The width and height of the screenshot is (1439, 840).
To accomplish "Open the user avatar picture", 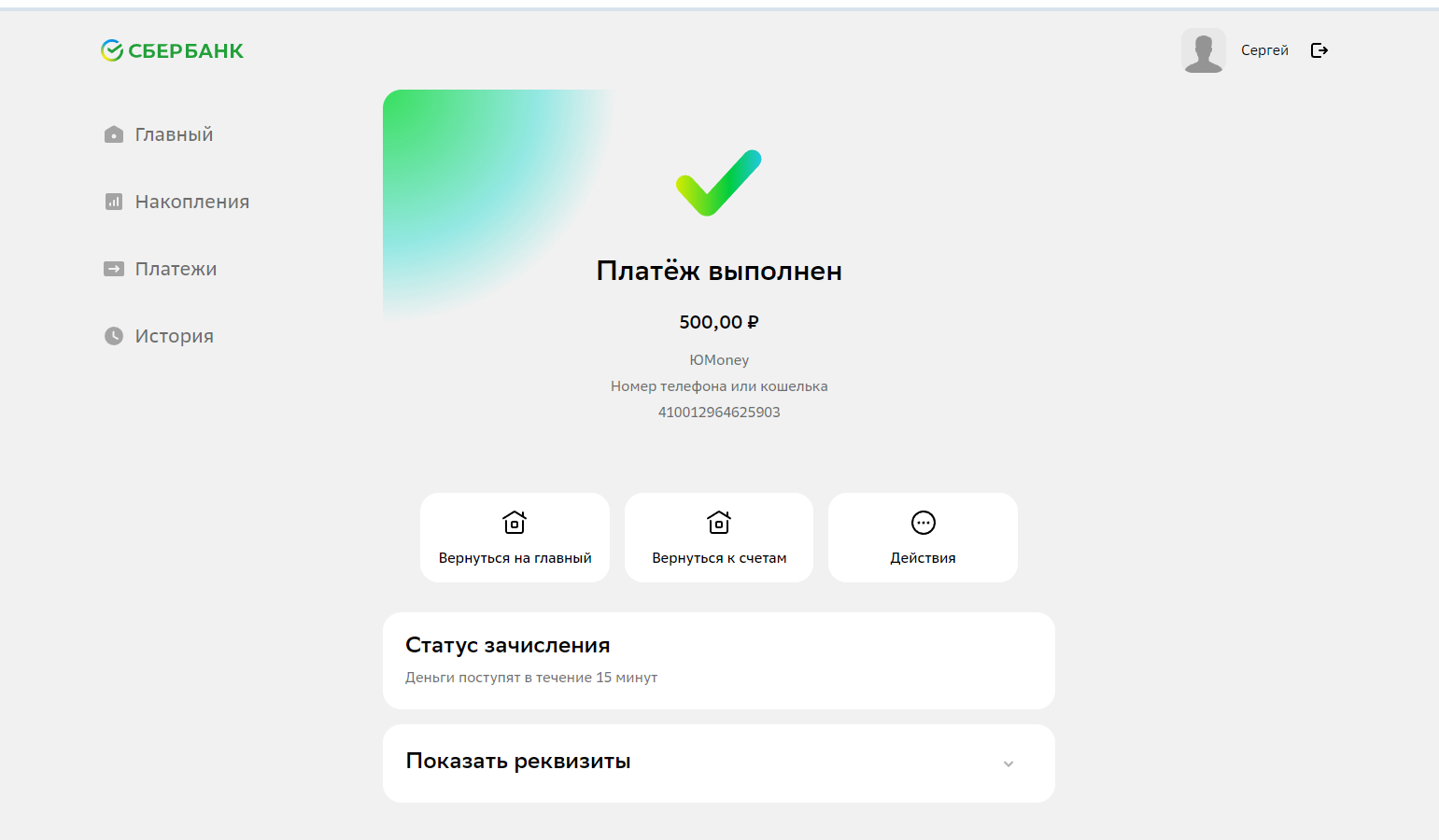I will point(1204,50).
